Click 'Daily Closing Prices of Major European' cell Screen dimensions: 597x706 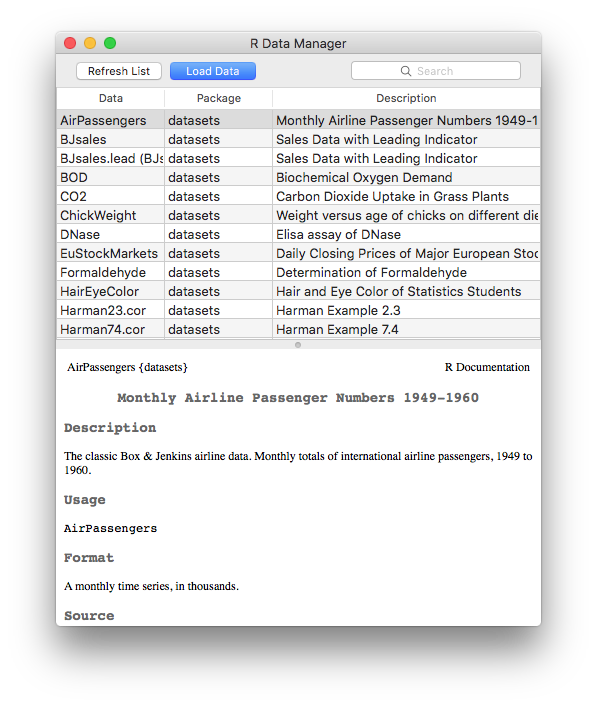pos(407,253)
